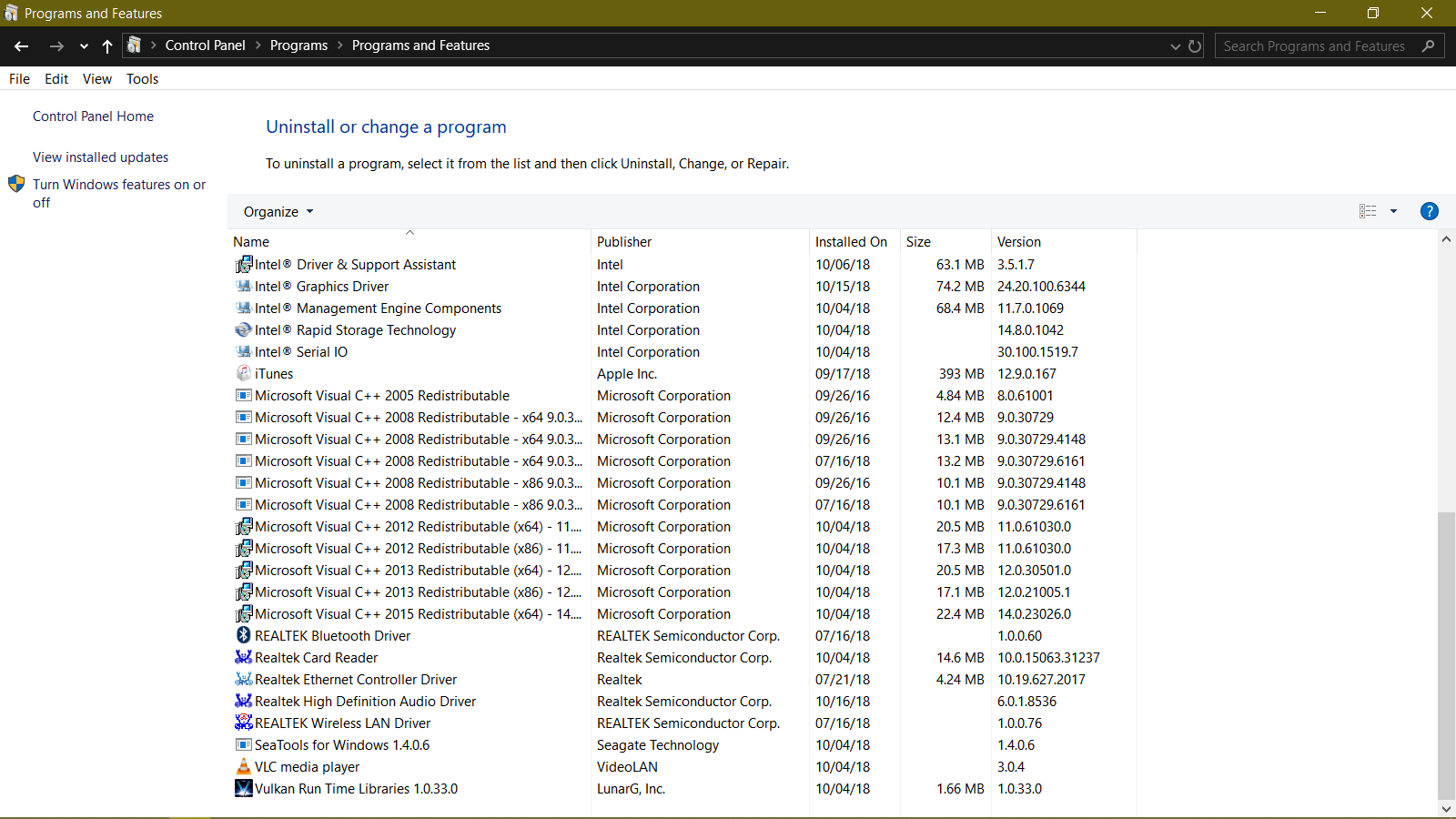
Task: Click the scrollbar up arrow
Action: tap(1446, 239)
